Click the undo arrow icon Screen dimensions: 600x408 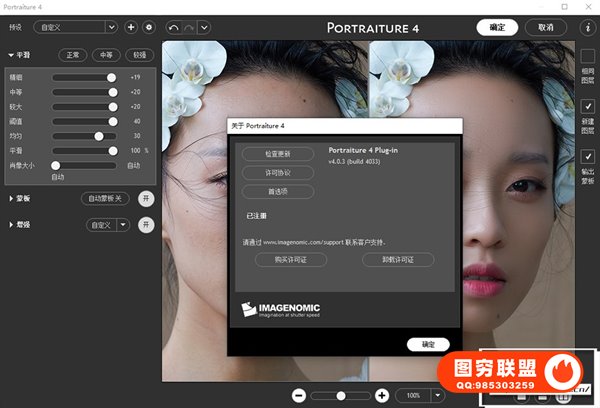175,27
